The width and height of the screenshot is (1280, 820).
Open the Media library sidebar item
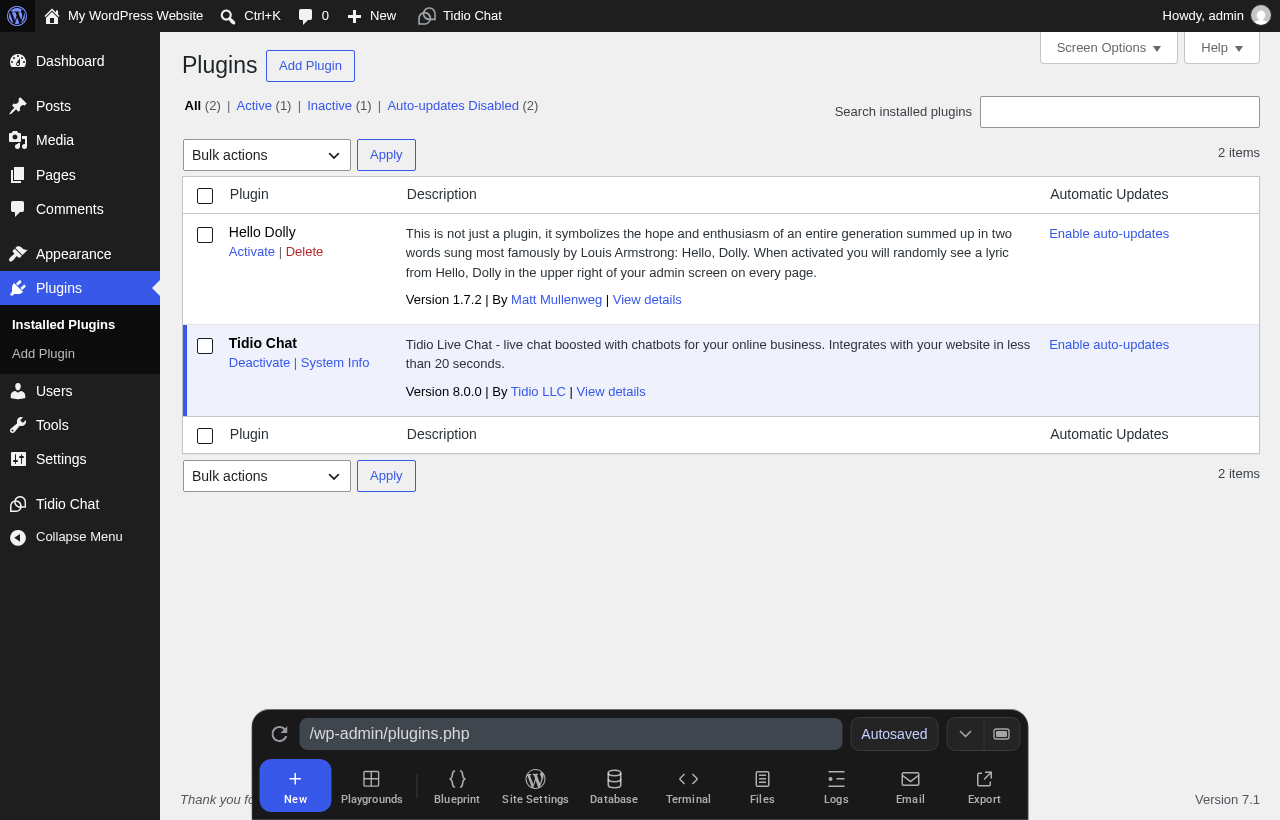click(x=80, y=140)
